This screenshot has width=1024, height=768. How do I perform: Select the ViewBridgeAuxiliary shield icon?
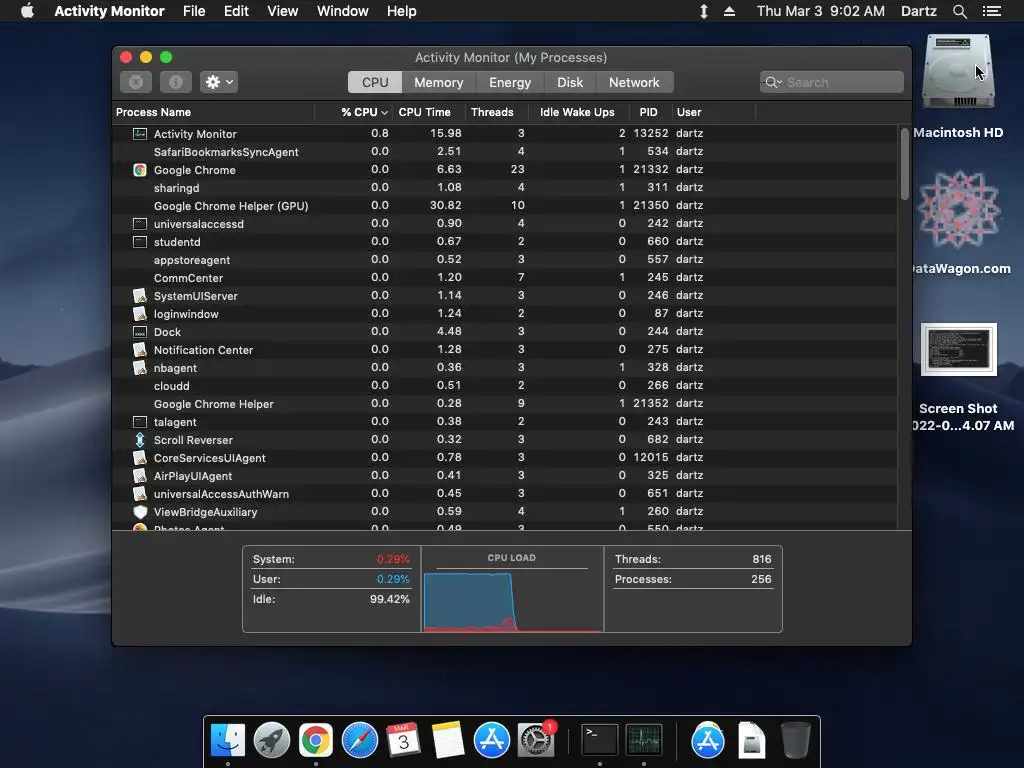(x=140, y=512)
